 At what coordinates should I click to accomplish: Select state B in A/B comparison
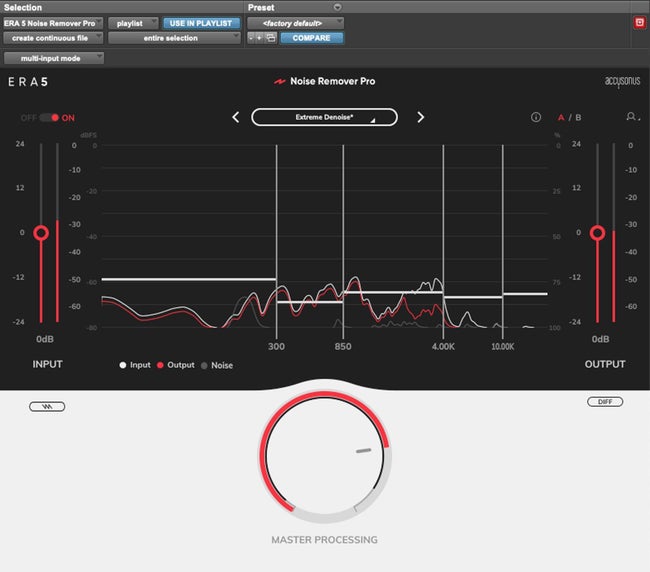pyautogui.click(x=578, y=118)
